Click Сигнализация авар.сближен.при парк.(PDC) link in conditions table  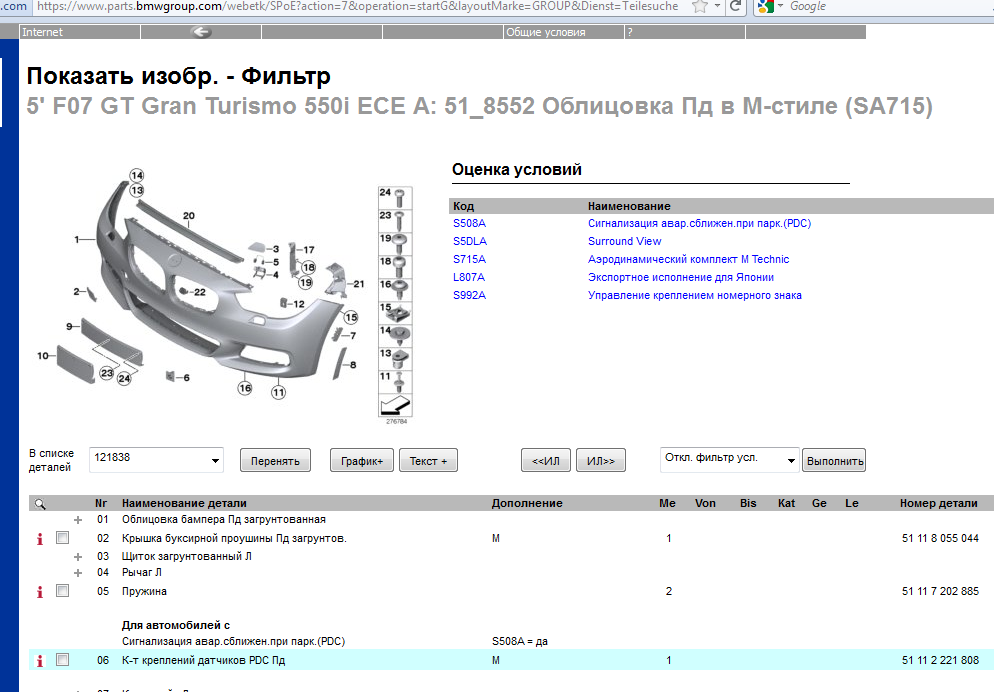699,224
